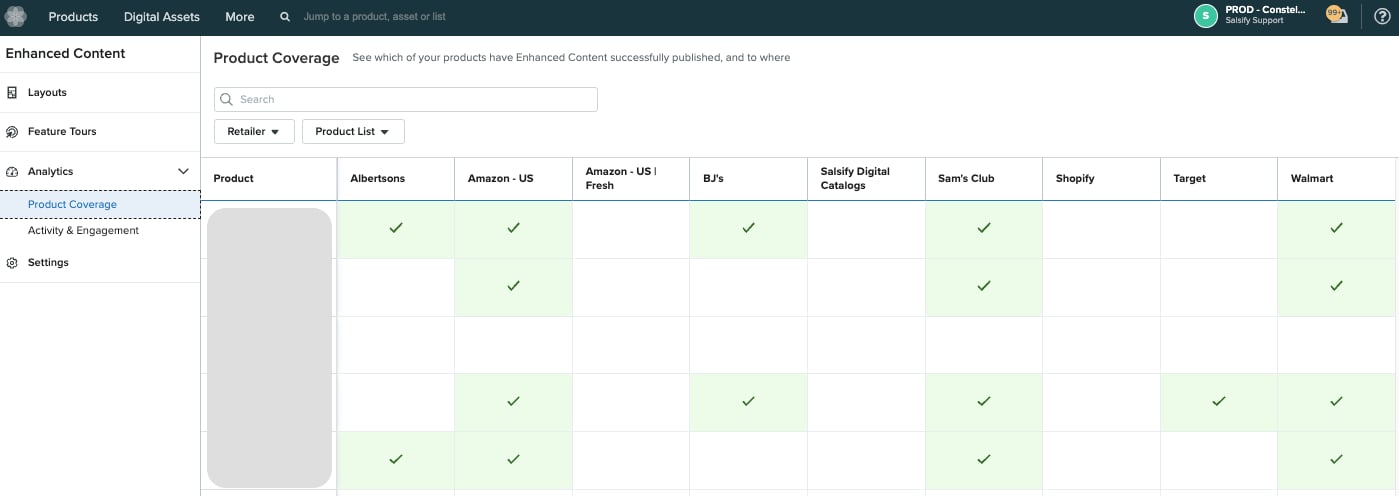
Task: Click the Salsify logo icon
Action: [16, 16]
